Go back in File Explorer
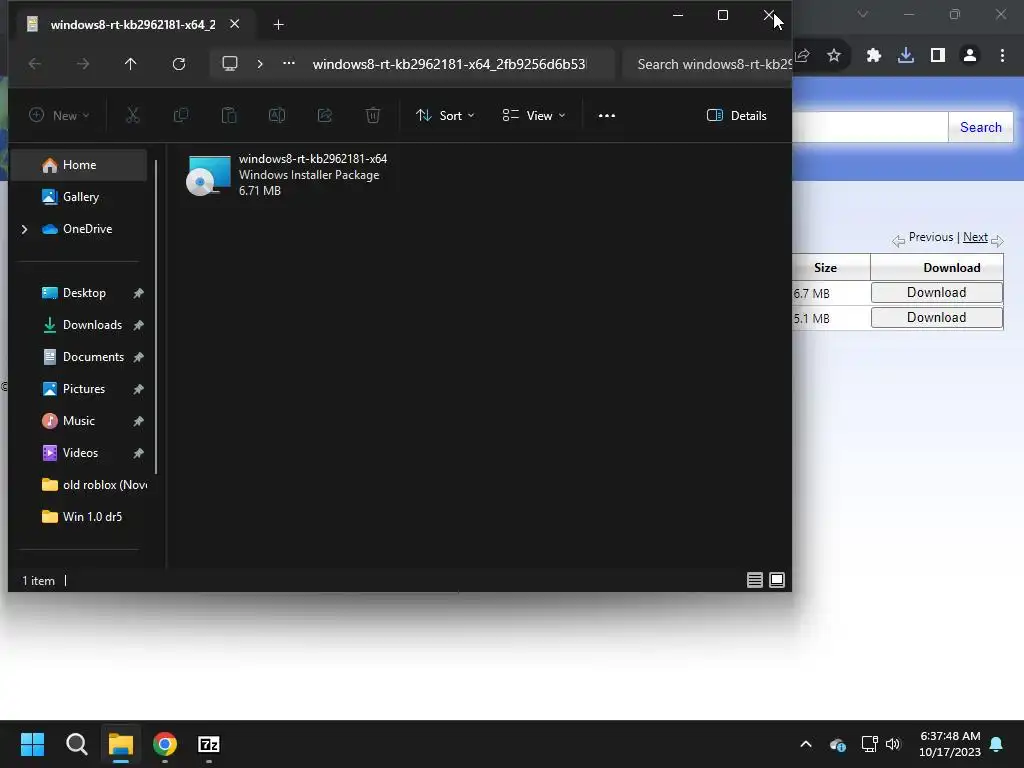The image size is (1024, 768). click(x=35, y=64)
